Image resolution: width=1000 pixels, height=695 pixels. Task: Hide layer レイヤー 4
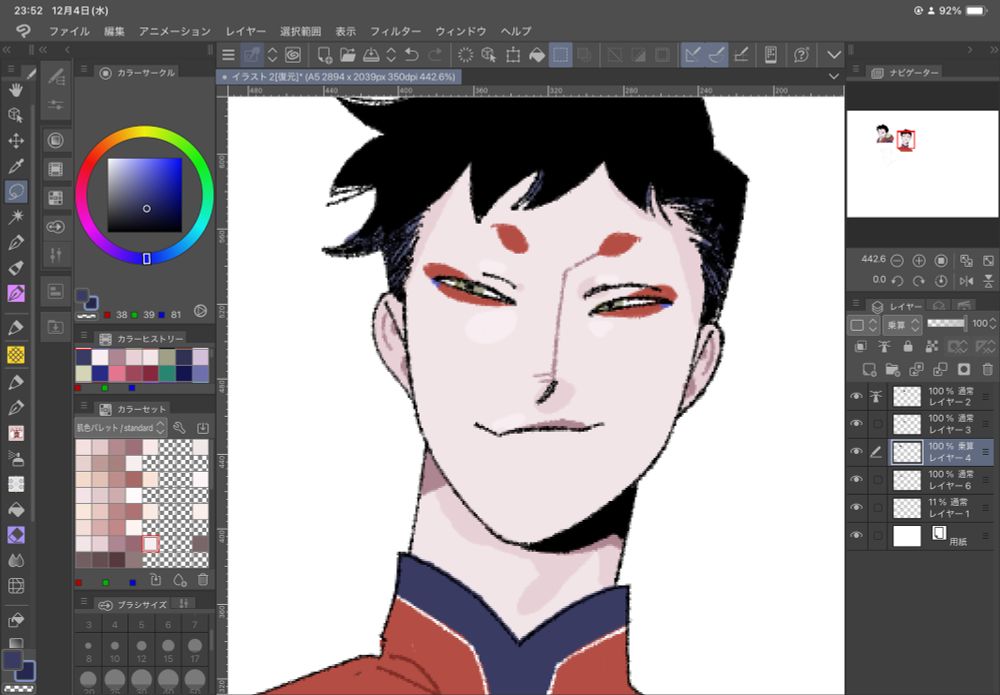pyautogui.click(x=857, y=451)
